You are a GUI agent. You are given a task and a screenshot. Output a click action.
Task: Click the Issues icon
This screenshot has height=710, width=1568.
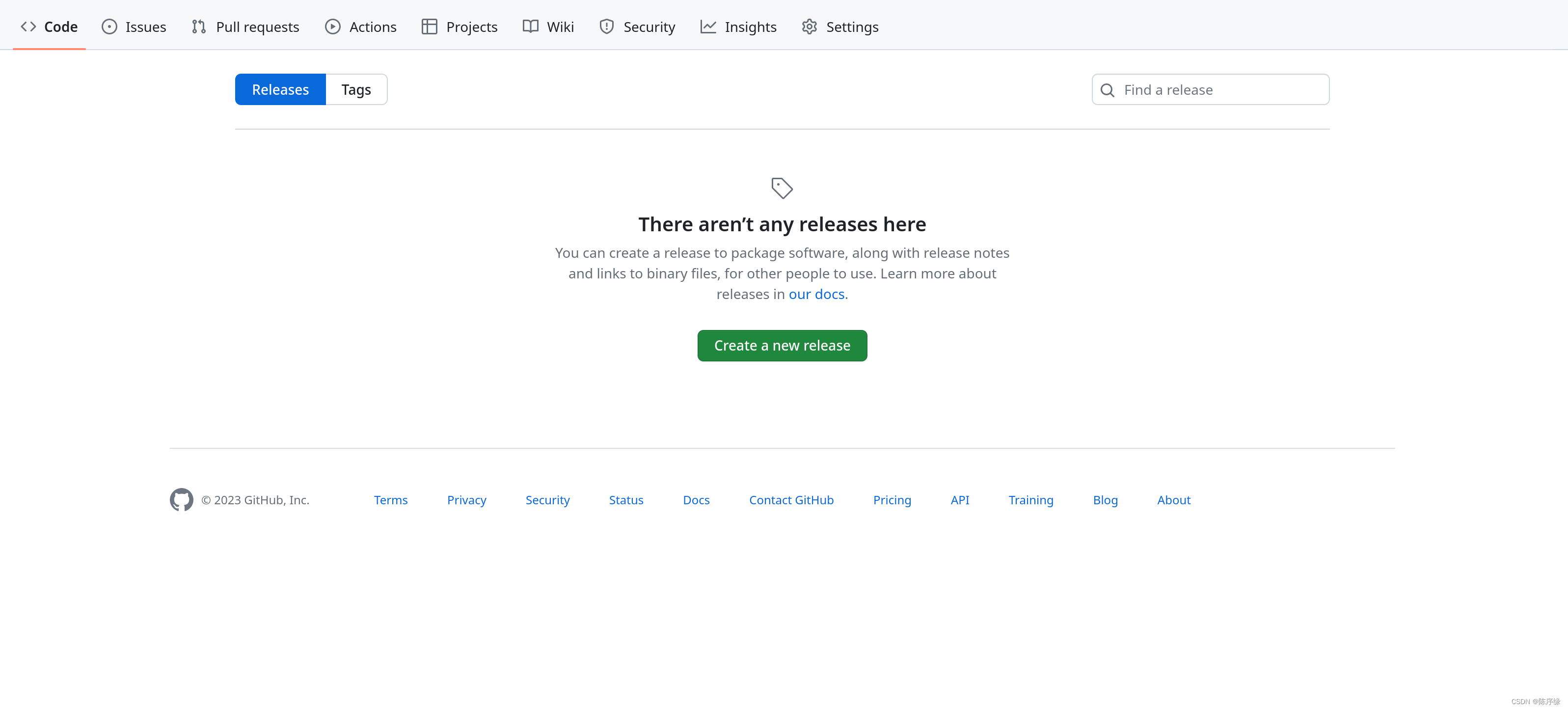point(109,26)
